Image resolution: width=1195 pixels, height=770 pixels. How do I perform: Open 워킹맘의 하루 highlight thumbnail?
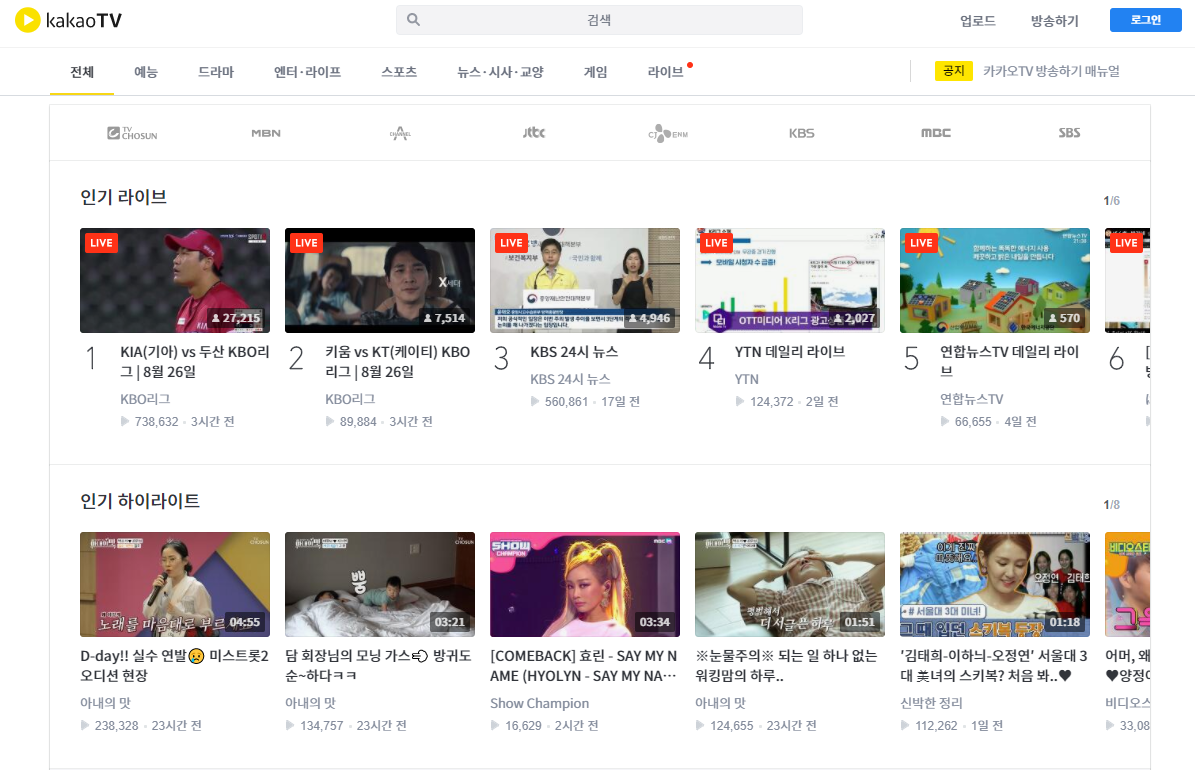[790, 585]
